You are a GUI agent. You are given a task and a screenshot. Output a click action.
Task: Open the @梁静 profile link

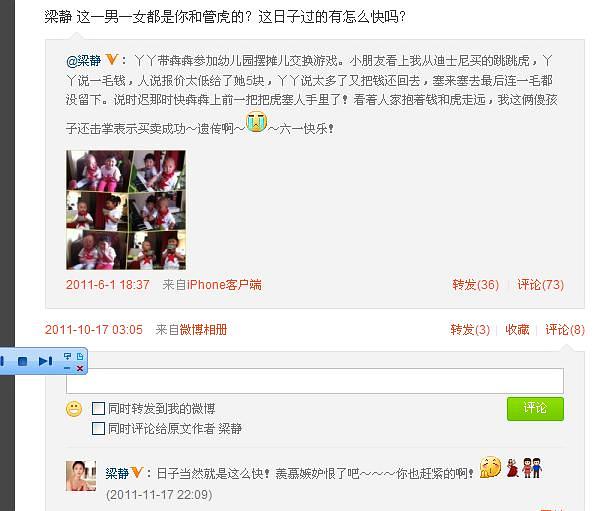(x=83, y=60)
